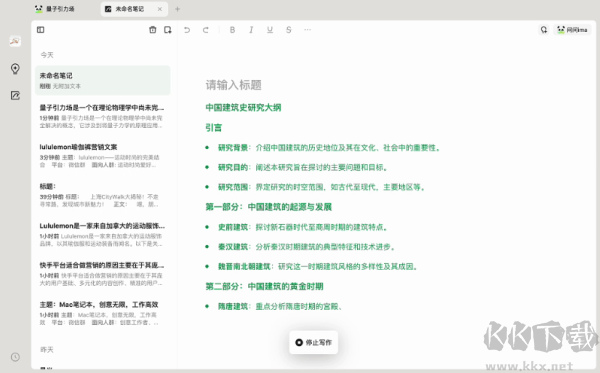600x373 pixels.
Task: Close the 未命名笔记 tab
Action: pos(160,9)
